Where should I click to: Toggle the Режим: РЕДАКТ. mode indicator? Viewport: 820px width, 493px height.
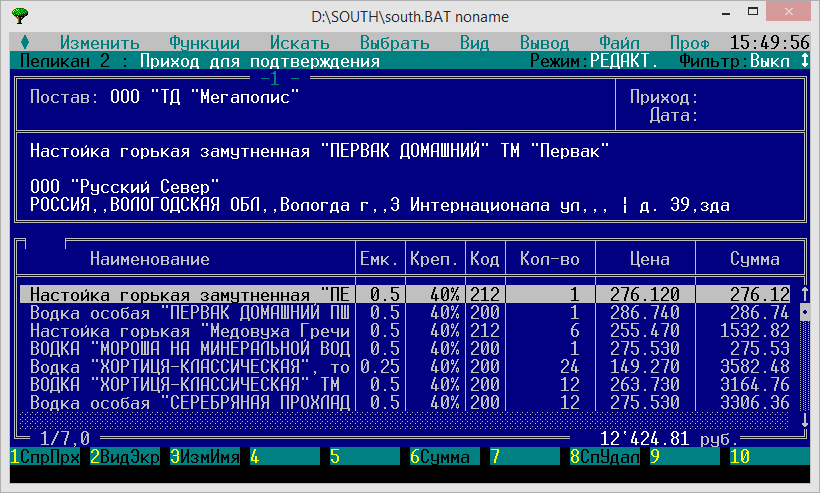[x=594, y=61]
